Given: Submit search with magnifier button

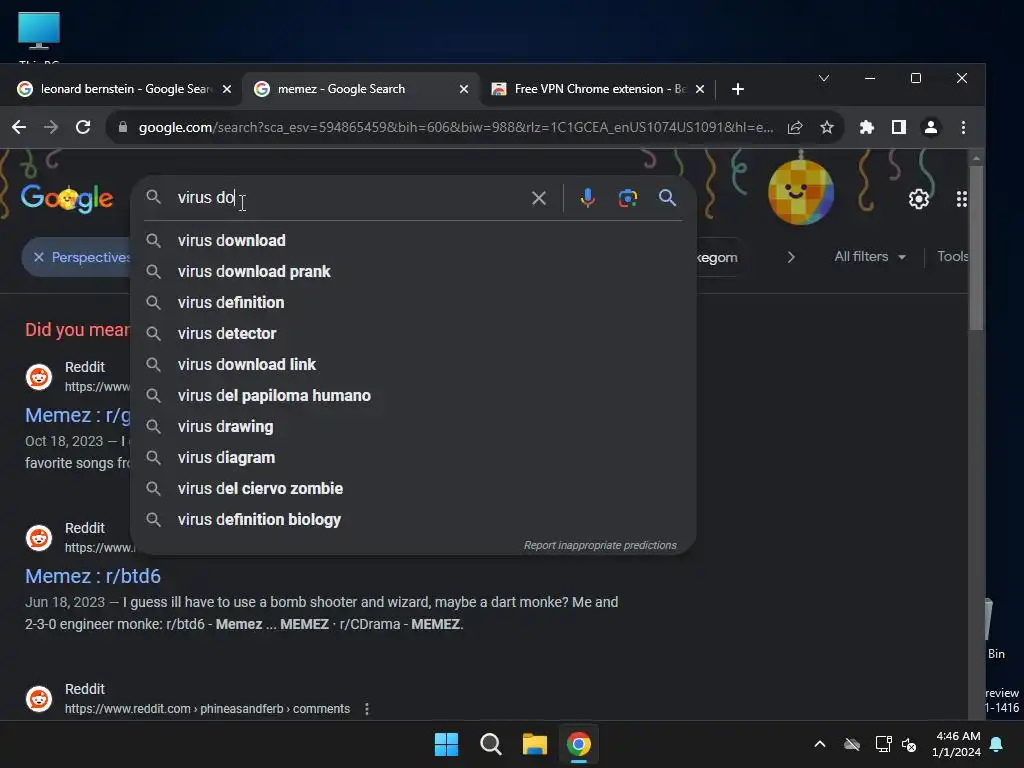Looking at the screenshot, I should tap(667, 198).
